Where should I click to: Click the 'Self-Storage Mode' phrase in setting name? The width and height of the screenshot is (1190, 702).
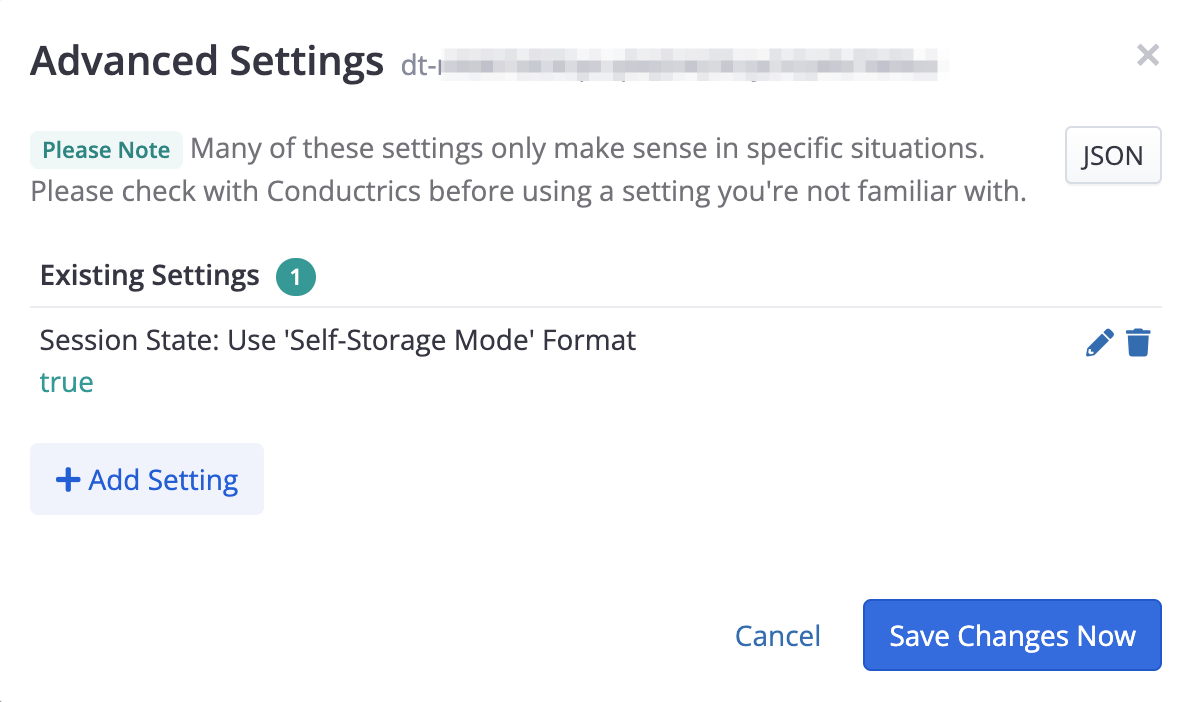tap(410, 340)
